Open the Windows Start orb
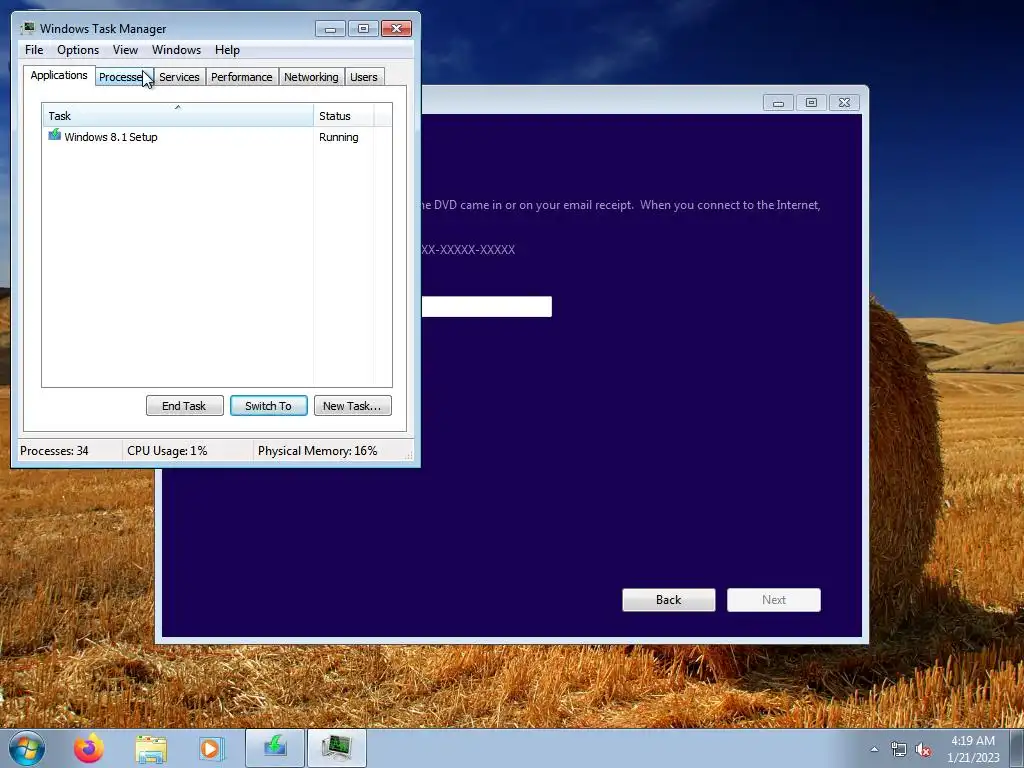This screenshot has height=768, width=1024. pos(27,748)
